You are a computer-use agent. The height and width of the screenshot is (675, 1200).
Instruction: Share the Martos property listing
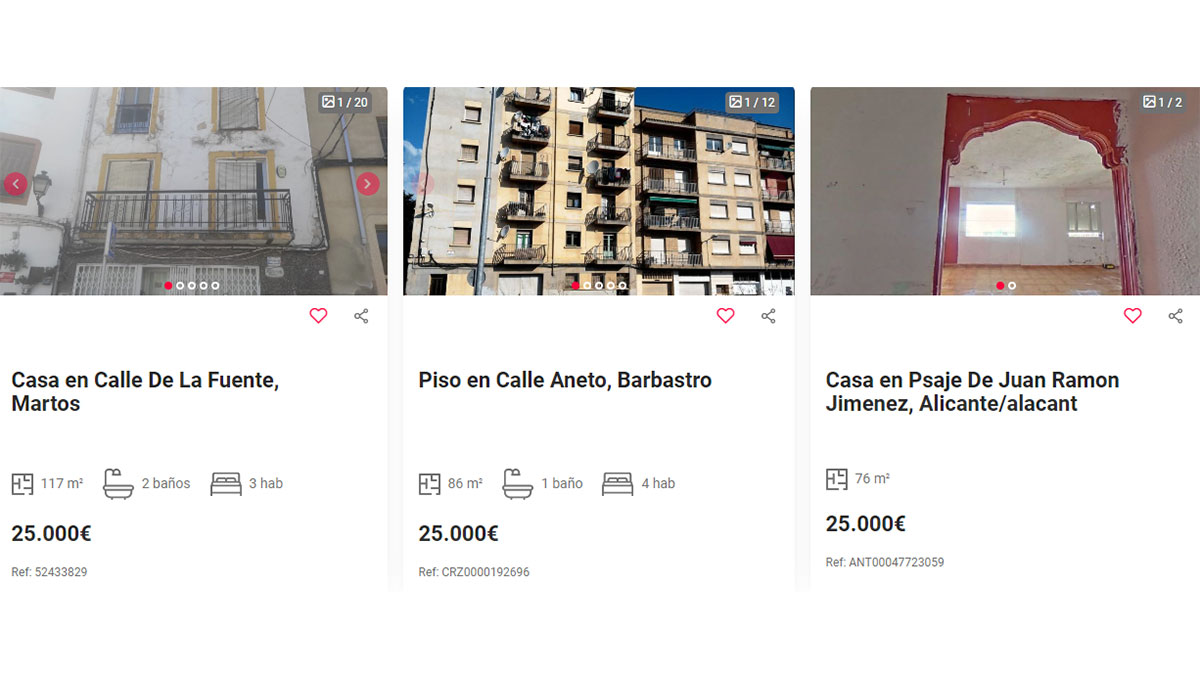361,315
